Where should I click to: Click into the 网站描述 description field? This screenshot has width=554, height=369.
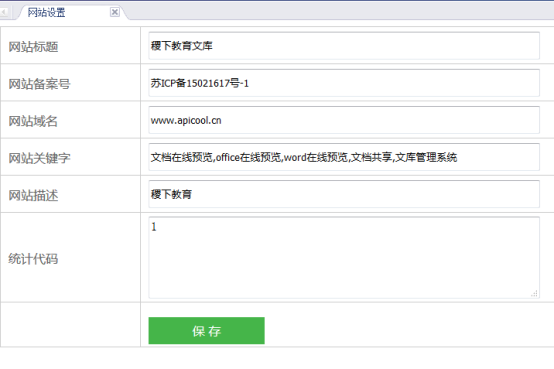point(344,194)
